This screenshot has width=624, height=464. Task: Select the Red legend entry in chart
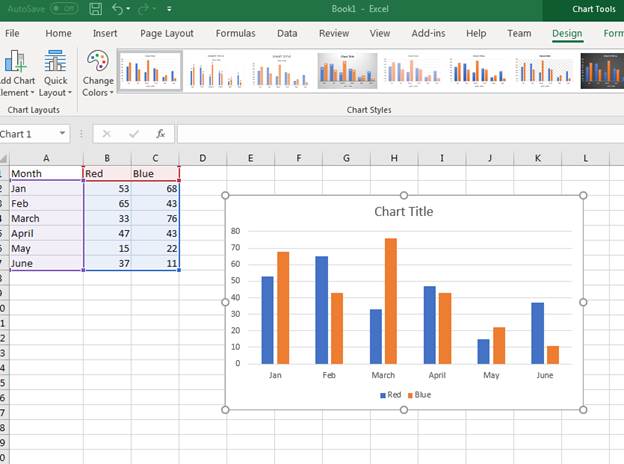coord(390,395)
